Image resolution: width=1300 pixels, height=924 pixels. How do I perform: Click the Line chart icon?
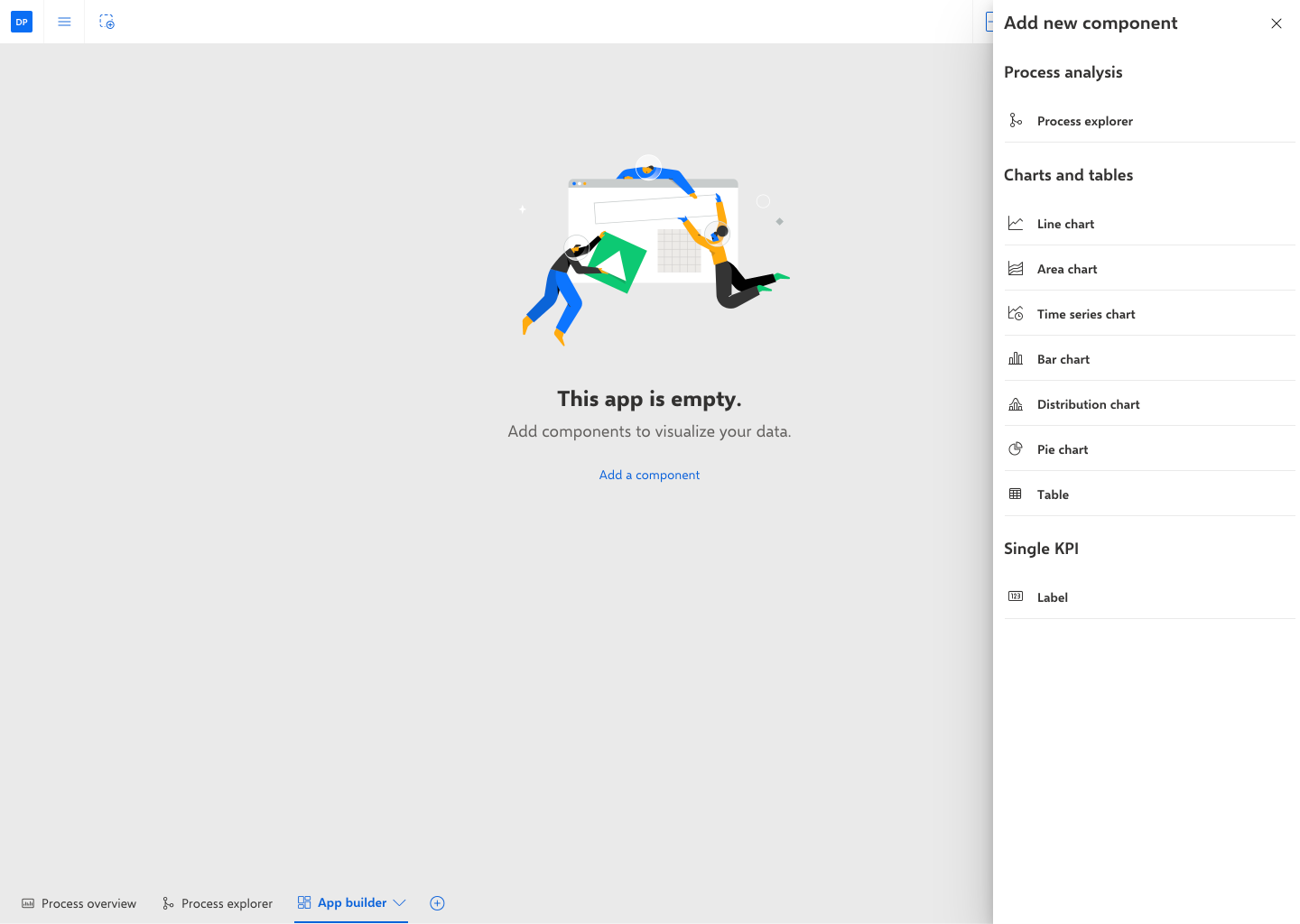click(1016, 223)
